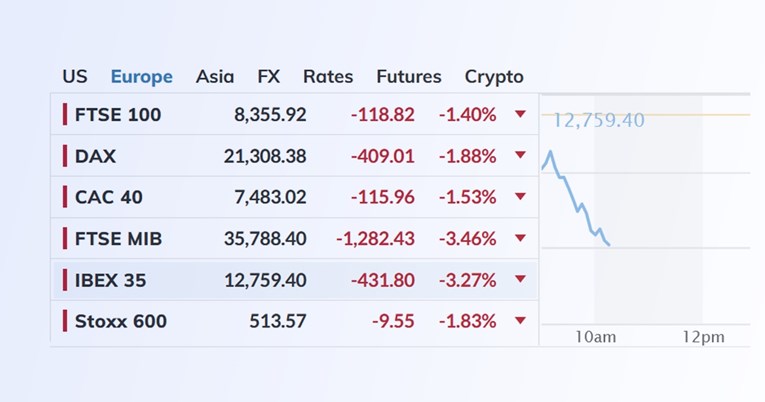The image size is (765, 402).
Task: Open the Futures tab
Action: pos(408,77)
